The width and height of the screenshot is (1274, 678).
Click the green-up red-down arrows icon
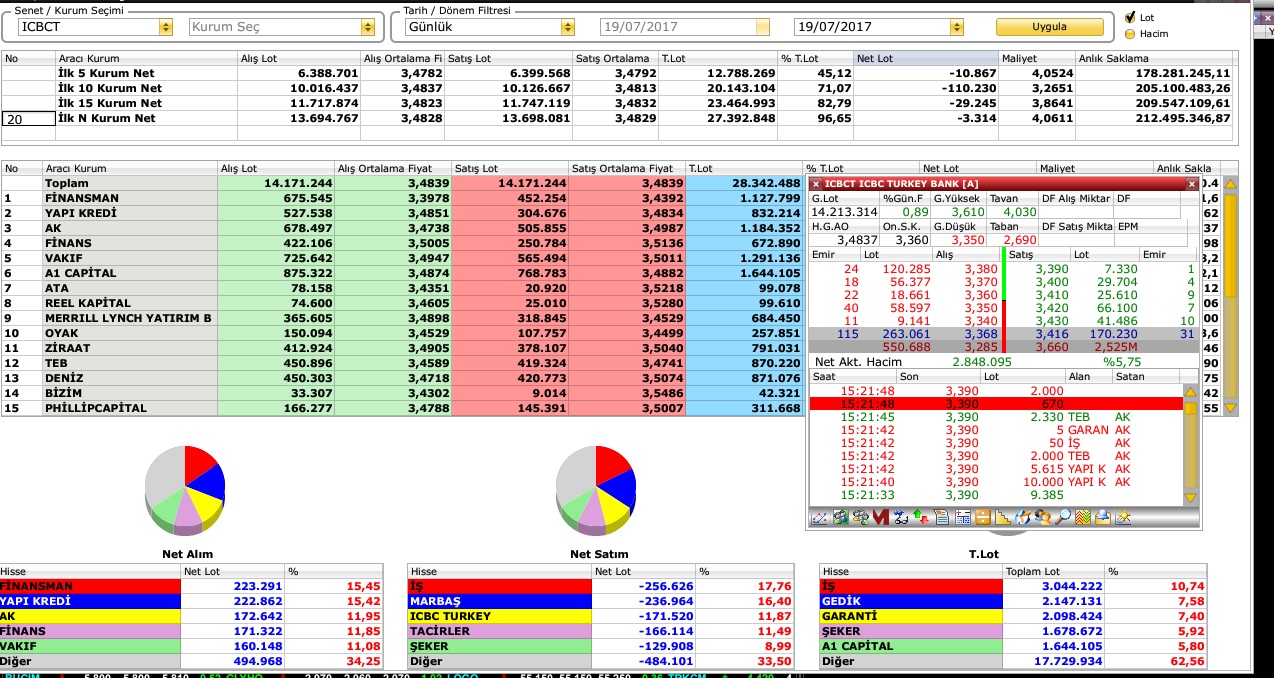coord(921,517)
